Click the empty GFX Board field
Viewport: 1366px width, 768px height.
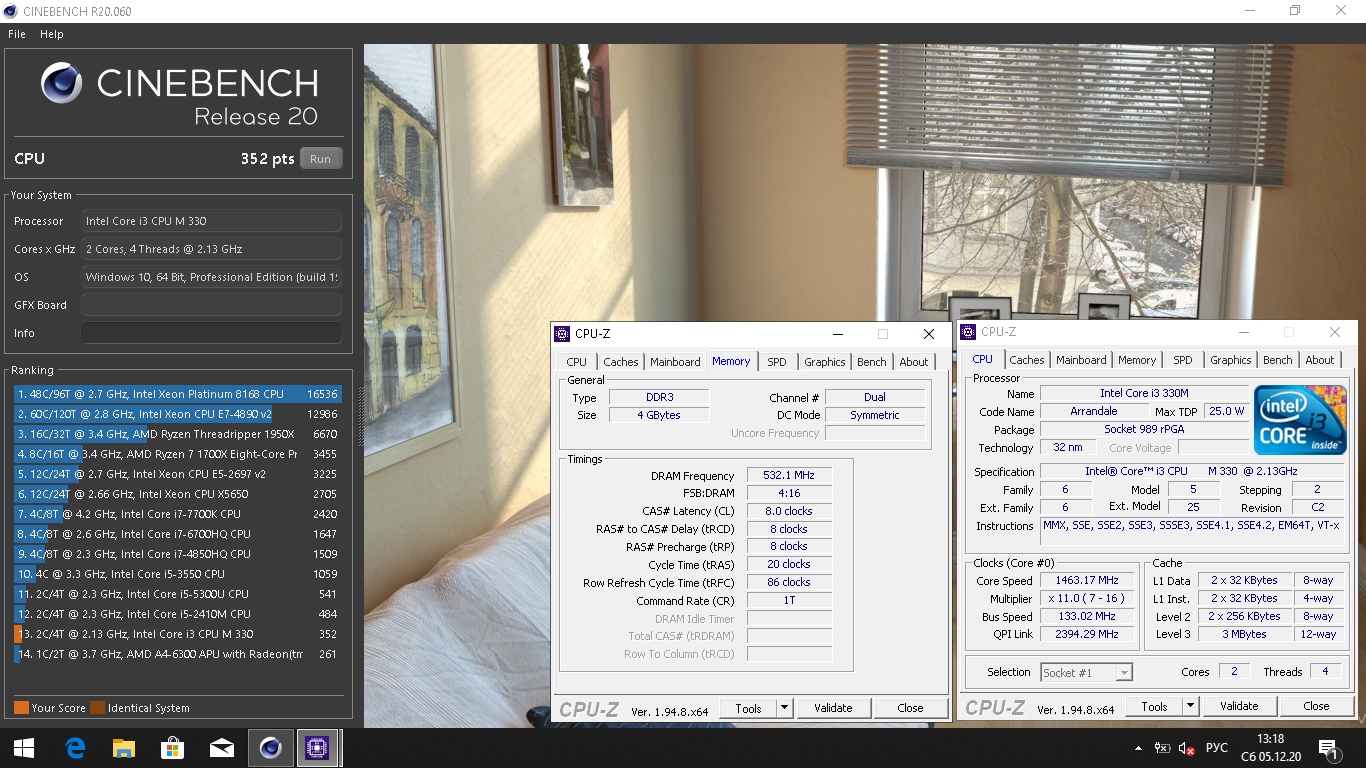coord(211,305)
